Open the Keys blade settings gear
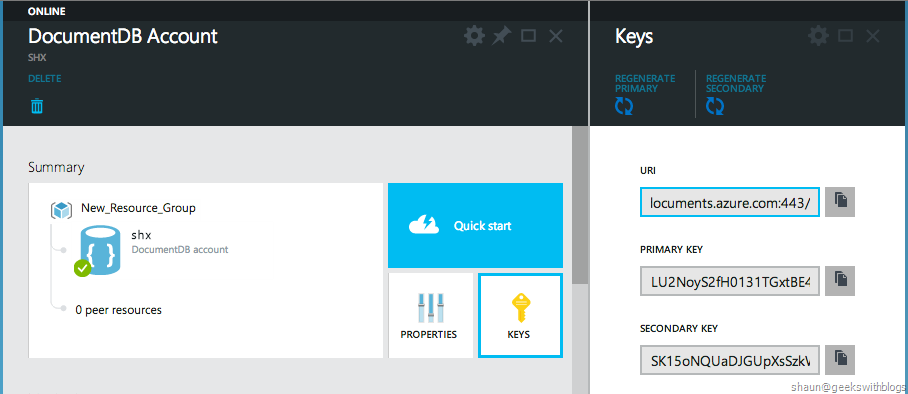 click(x=818, y=37)
